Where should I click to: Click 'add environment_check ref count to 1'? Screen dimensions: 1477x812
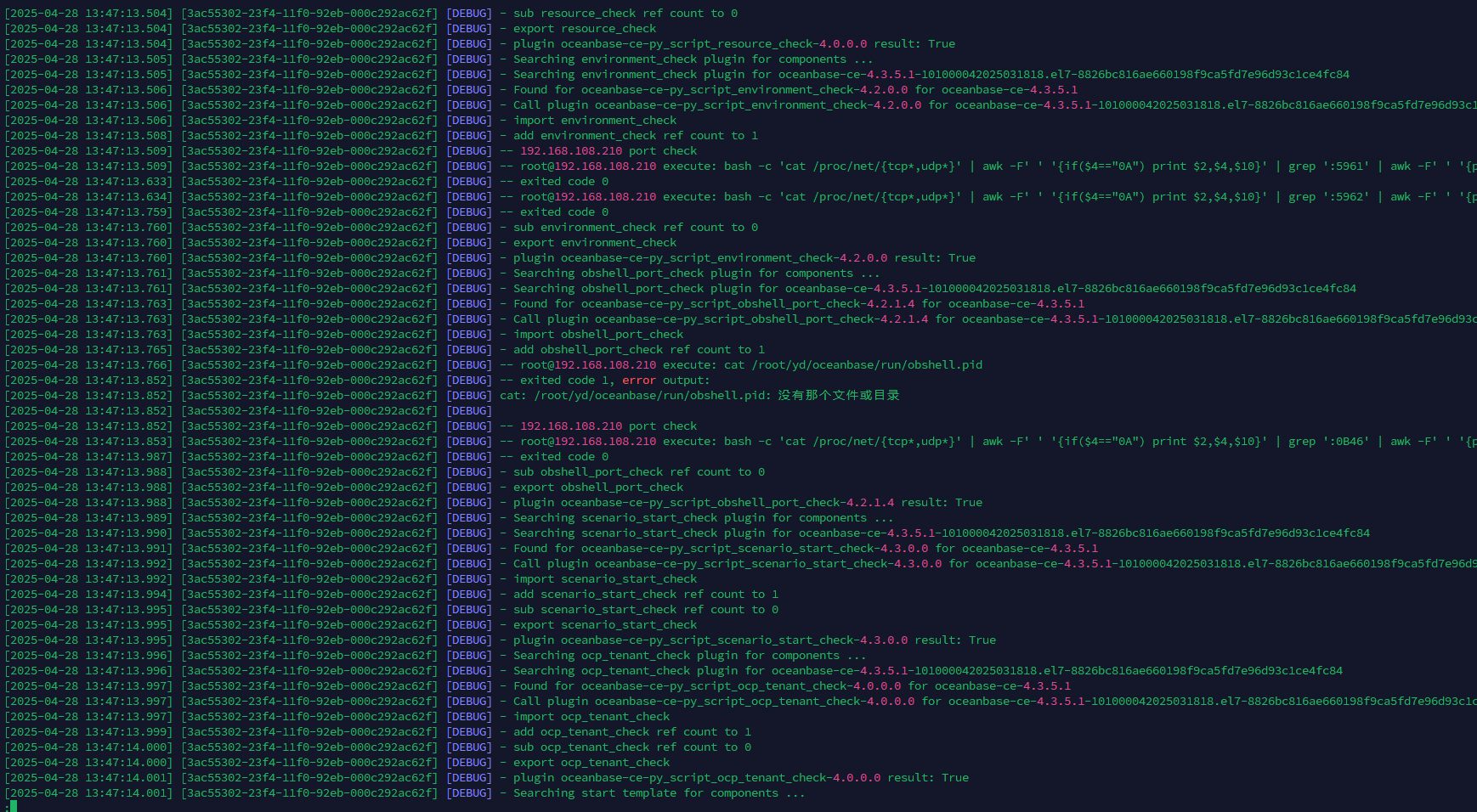tap(636, 136)
